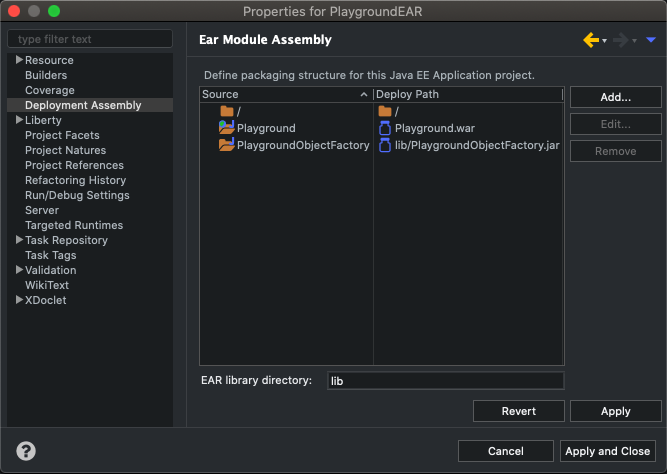The height and width of the screenshot is (474, 667).
Task: Expand the Liberty tree node
Action: 19,120
